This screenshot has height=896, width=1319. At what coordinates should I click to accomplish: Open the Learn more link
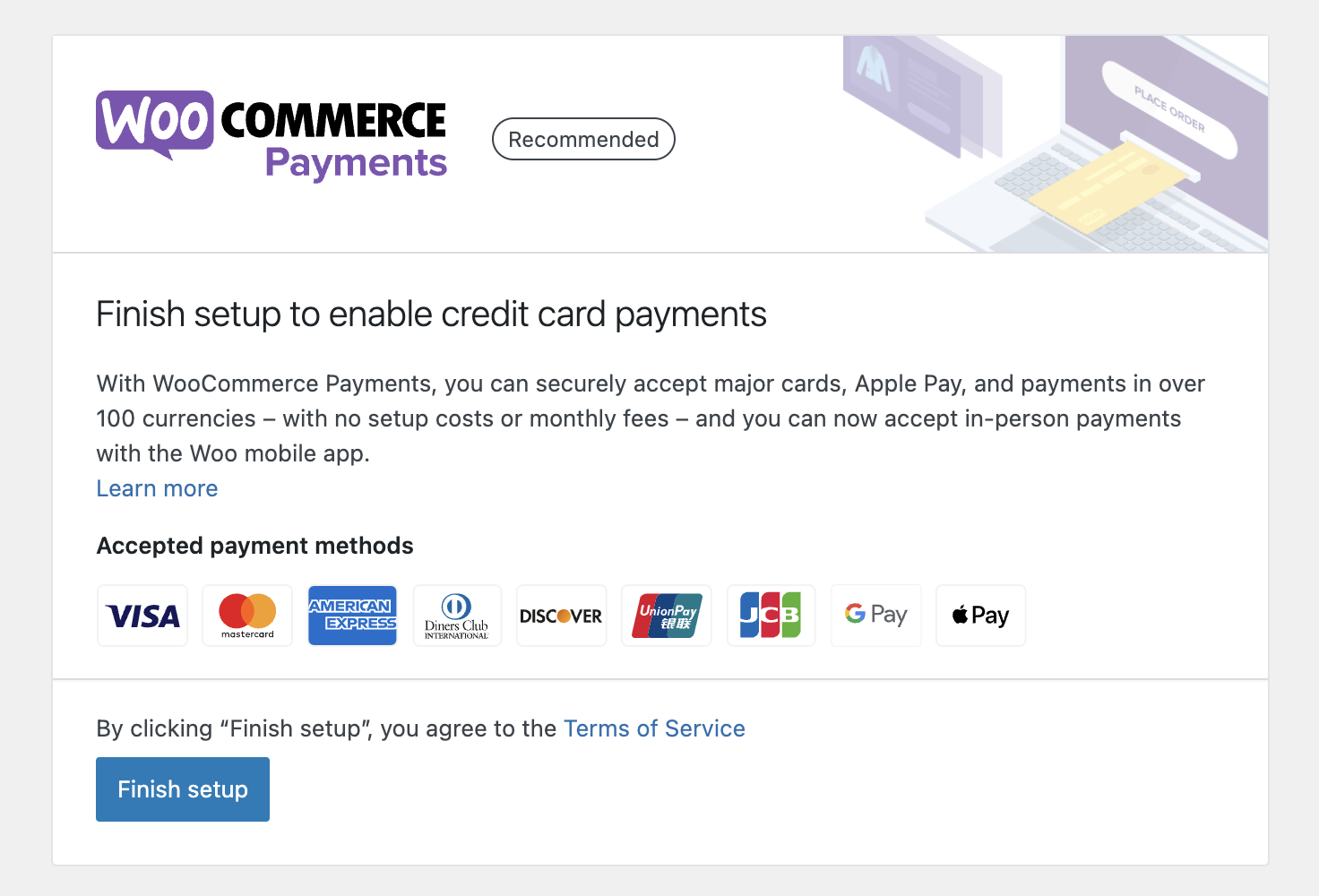[x=157, y=488]
